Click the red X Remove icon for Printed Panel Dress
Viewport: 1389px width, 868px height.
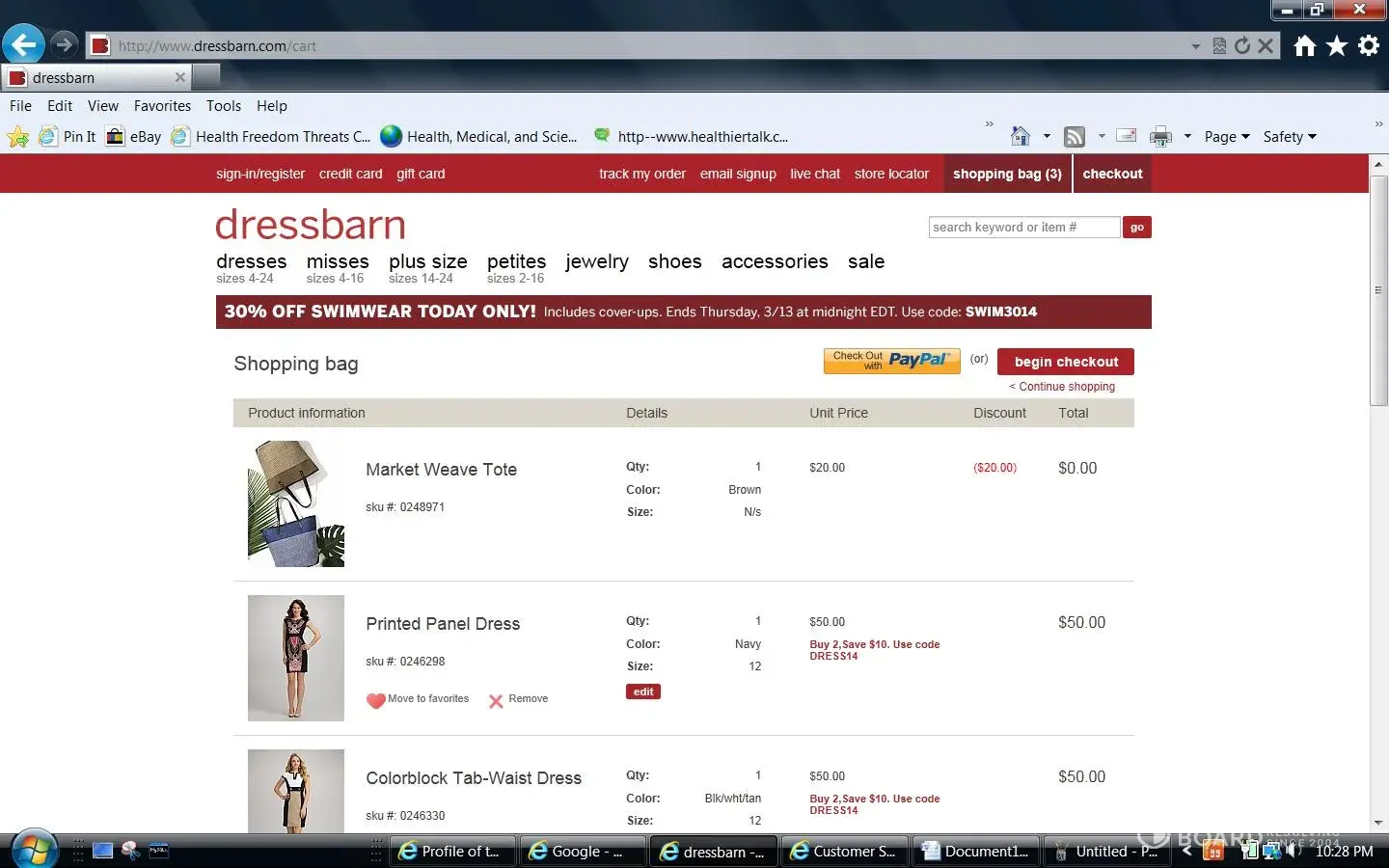pyautogui.click(x=496, y=701)
